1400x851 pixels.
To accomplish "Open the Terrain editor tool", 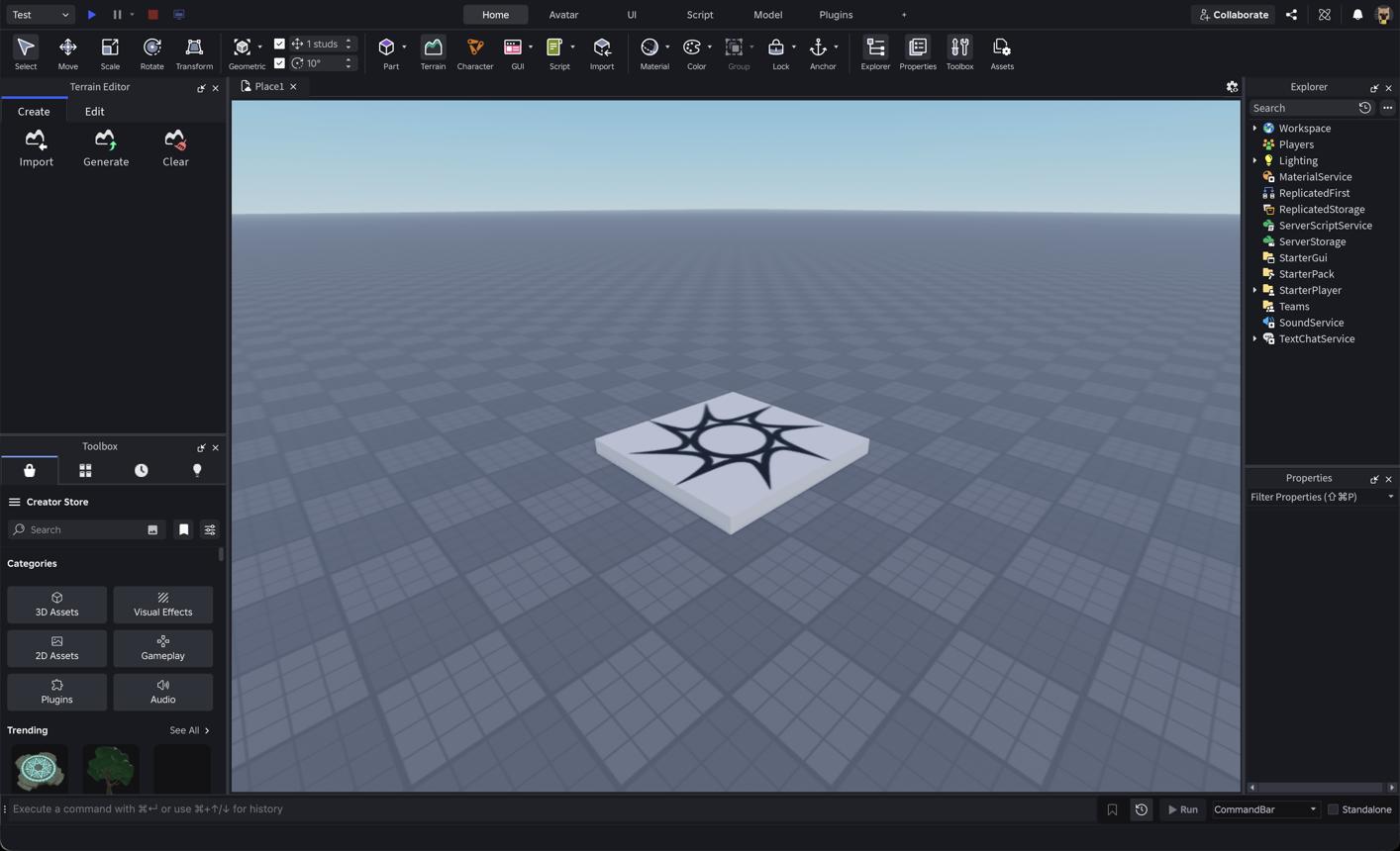I will click(433, 52).
